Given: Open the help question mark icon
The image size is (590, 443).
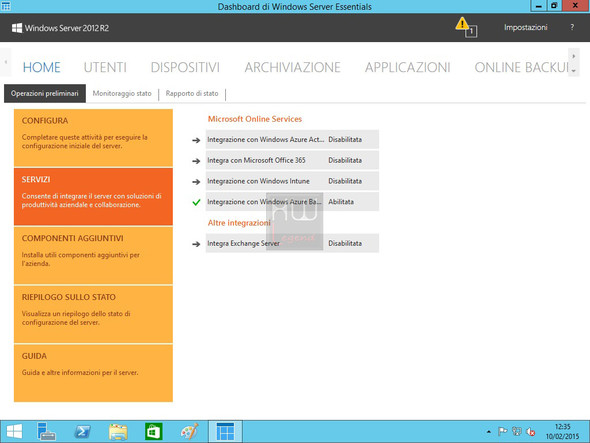Looking at the screenshot, I should pos(572,27).
